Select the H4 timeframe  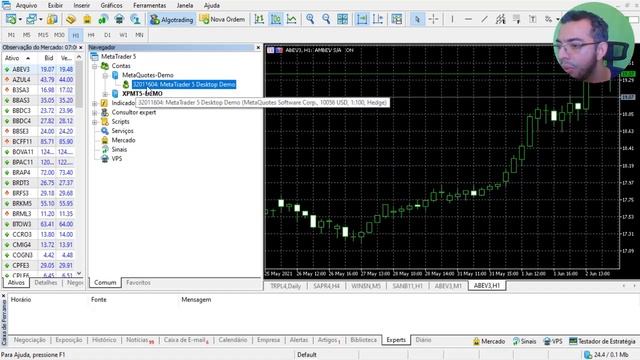(91, 35)
